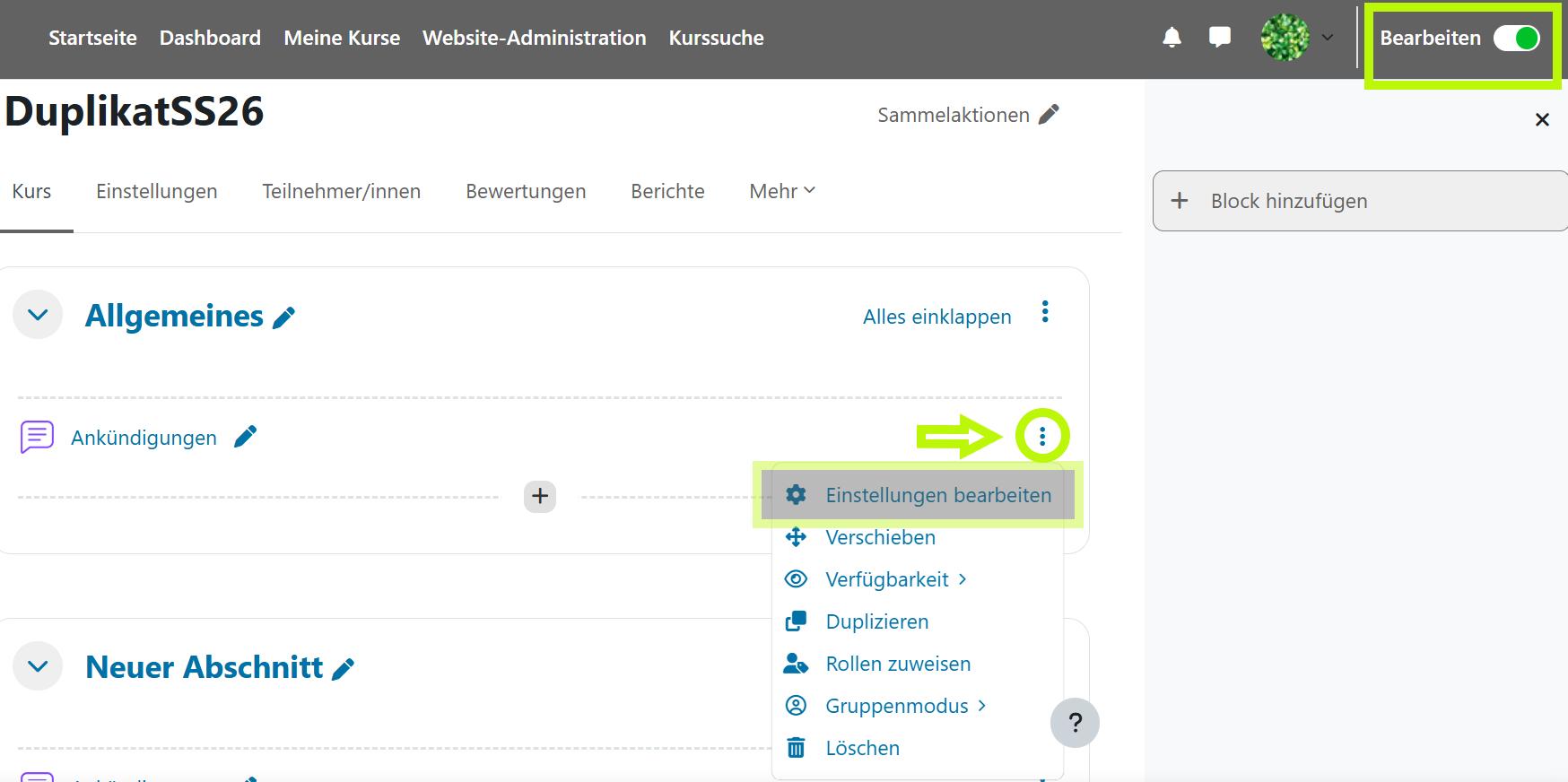Screen dimensions: 1568x782
Task: Click the pencil icon beside Allgemeines
Action: click(283, 318)
